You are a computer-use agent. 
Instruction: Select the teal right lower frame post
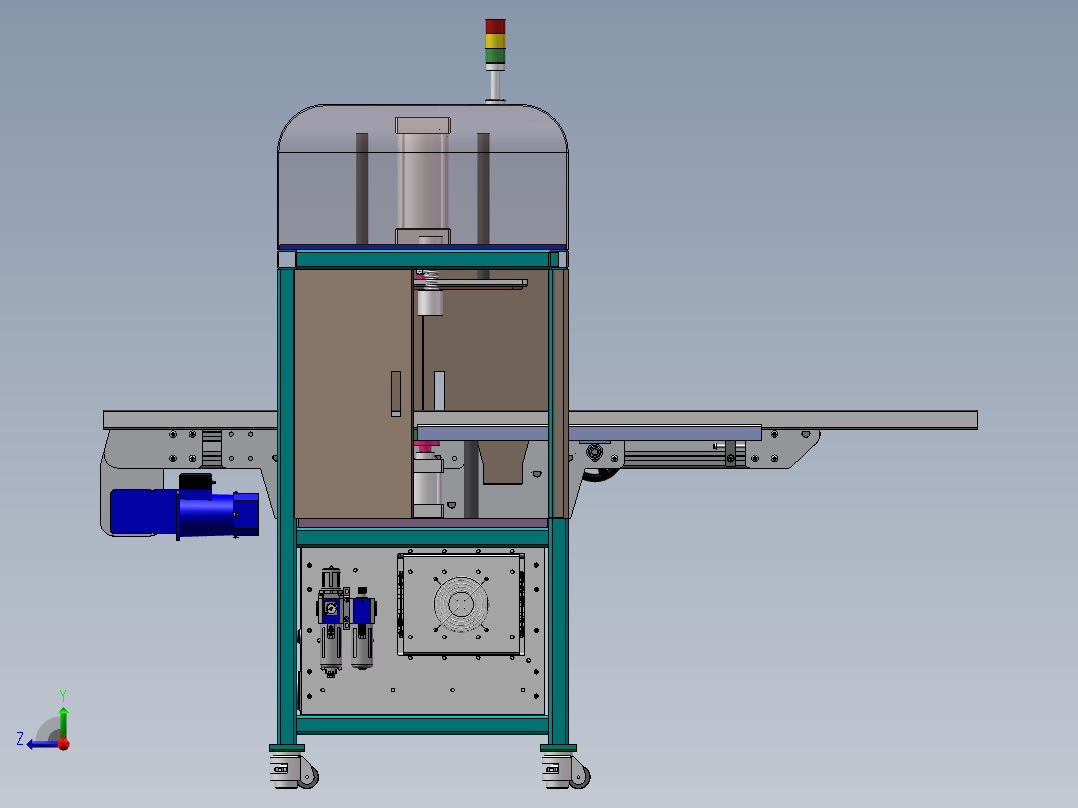click(558, 632)
